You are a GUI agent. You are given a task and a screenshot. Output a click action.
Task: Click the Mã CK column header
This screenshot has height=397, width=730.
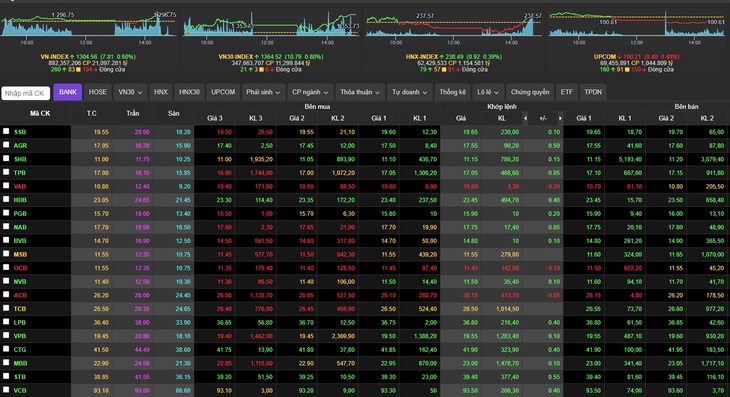pyautogui.click(x=40, y=113)
